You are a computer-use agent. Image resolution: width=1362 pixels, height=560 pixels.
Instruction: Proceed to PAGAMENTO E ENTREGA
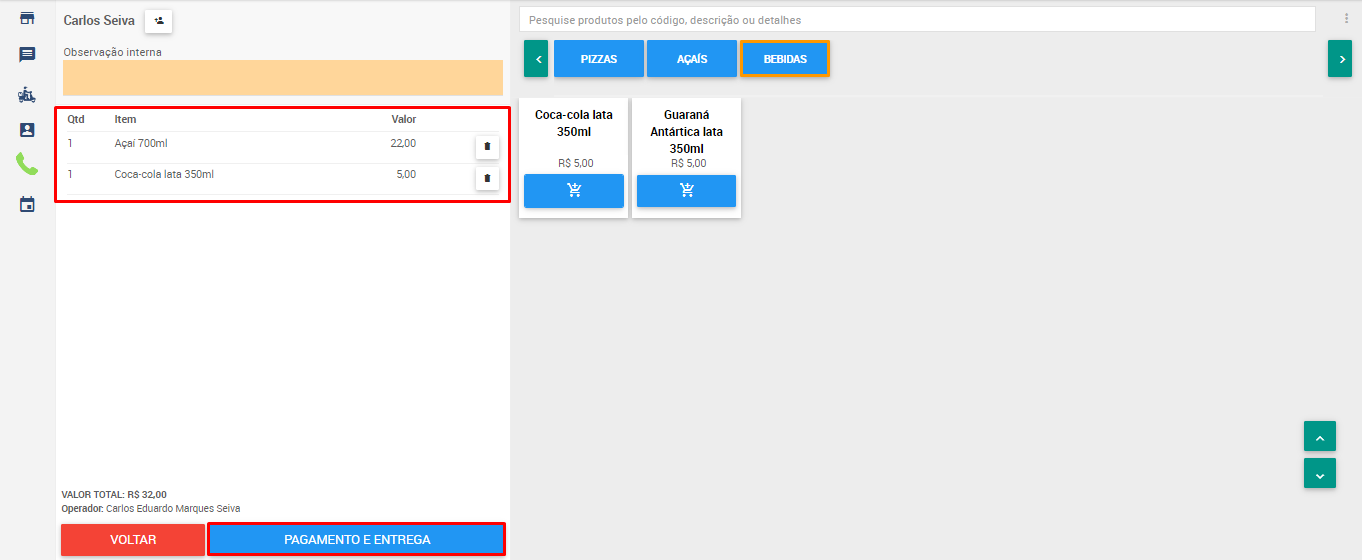[357, 540]
